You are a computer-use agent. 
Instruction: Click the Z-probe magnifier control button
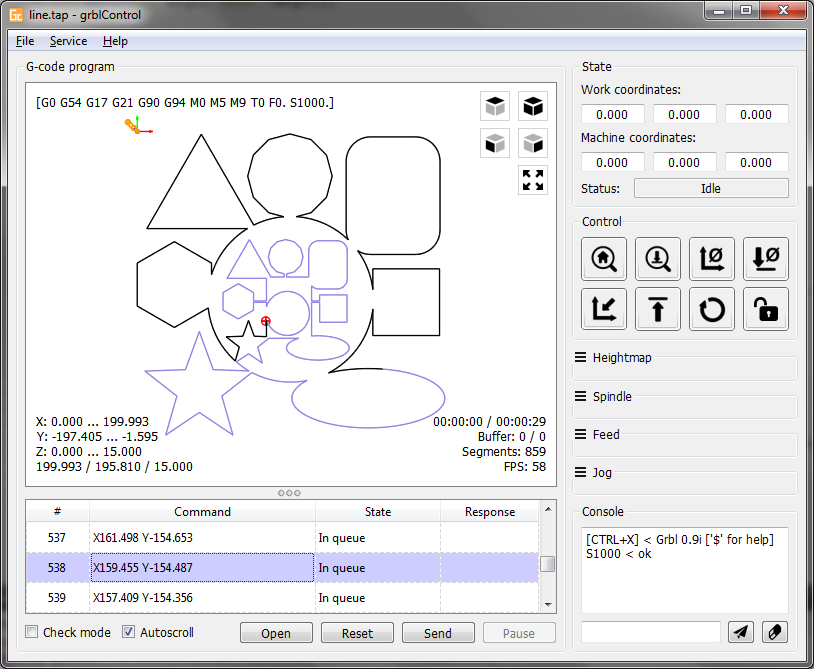[x=658, y=259]
